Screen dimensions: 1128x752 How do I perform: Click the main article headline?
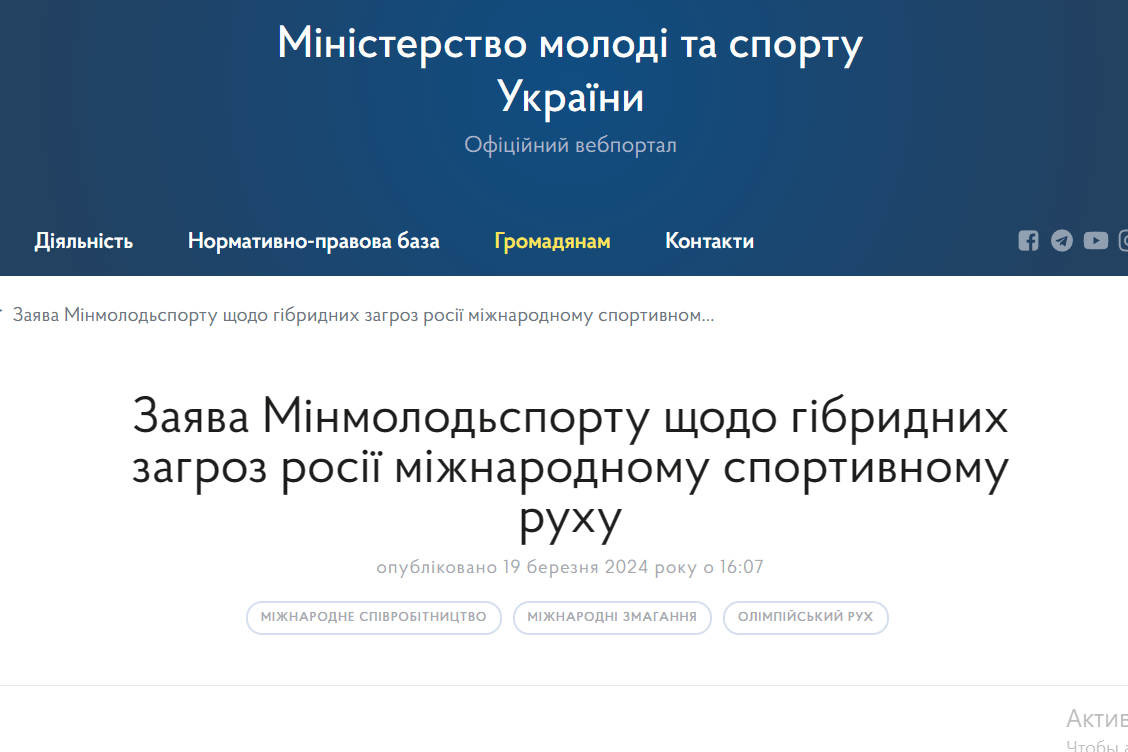tap(570, 468)
